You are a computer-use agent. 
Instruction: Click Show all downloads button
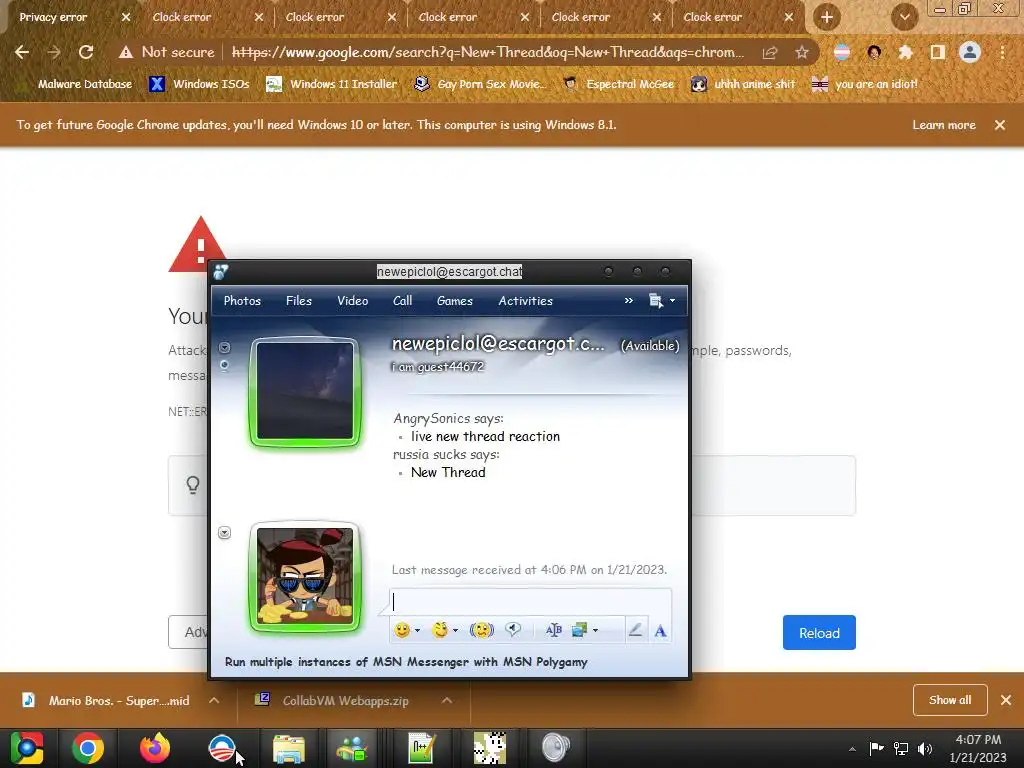point(950,700)
